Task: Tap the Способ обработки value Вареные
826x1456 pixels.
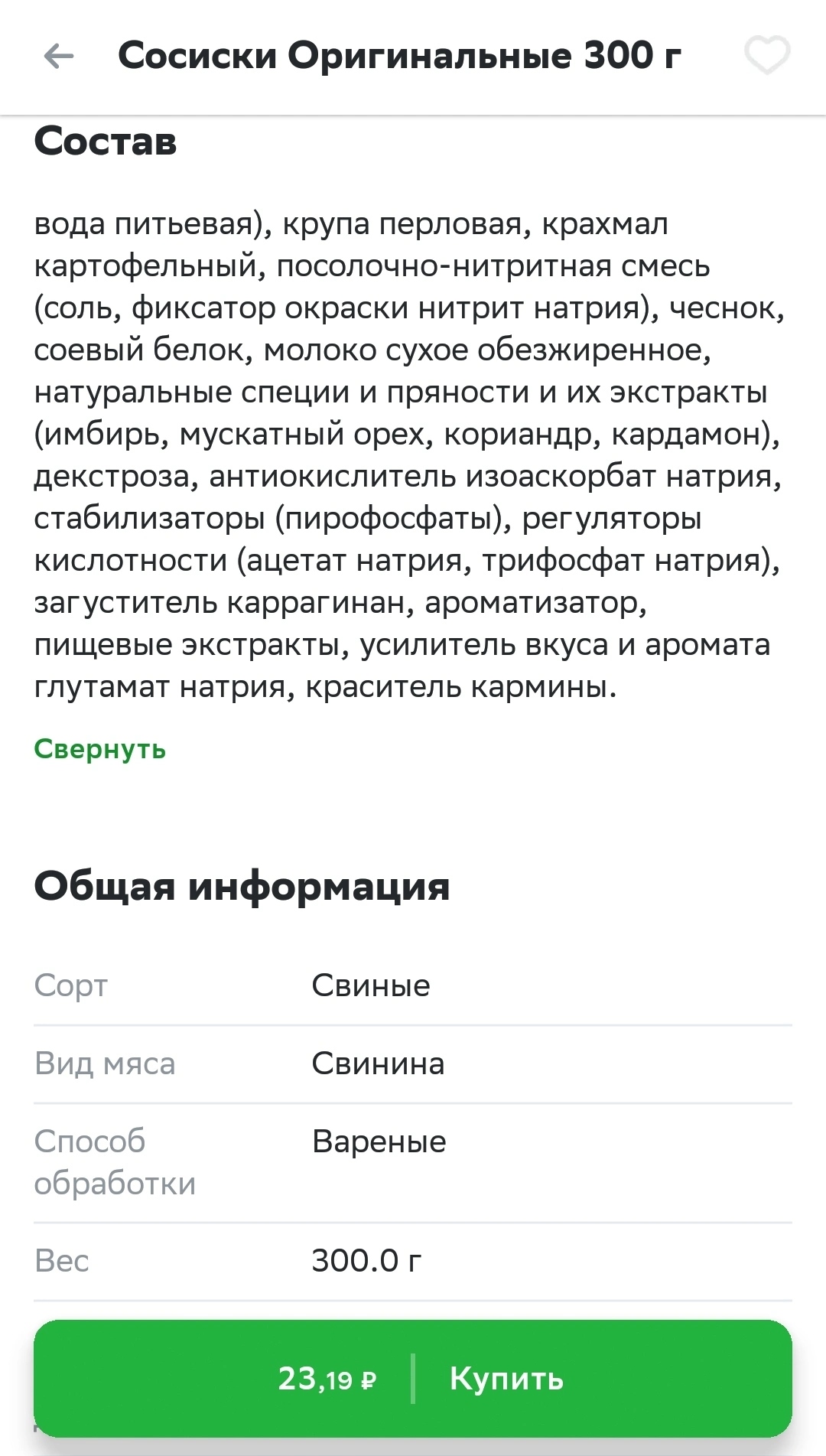Action: (x=379, y=1142)
